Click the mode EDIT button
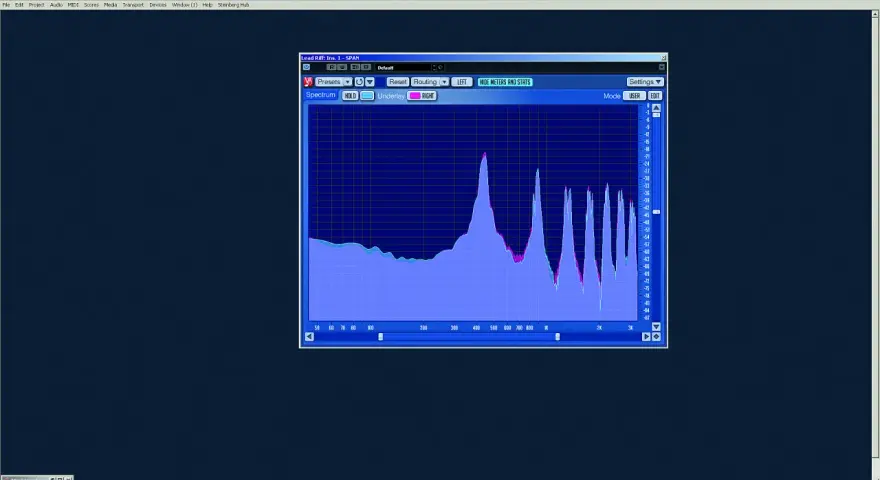 (655, 96)
